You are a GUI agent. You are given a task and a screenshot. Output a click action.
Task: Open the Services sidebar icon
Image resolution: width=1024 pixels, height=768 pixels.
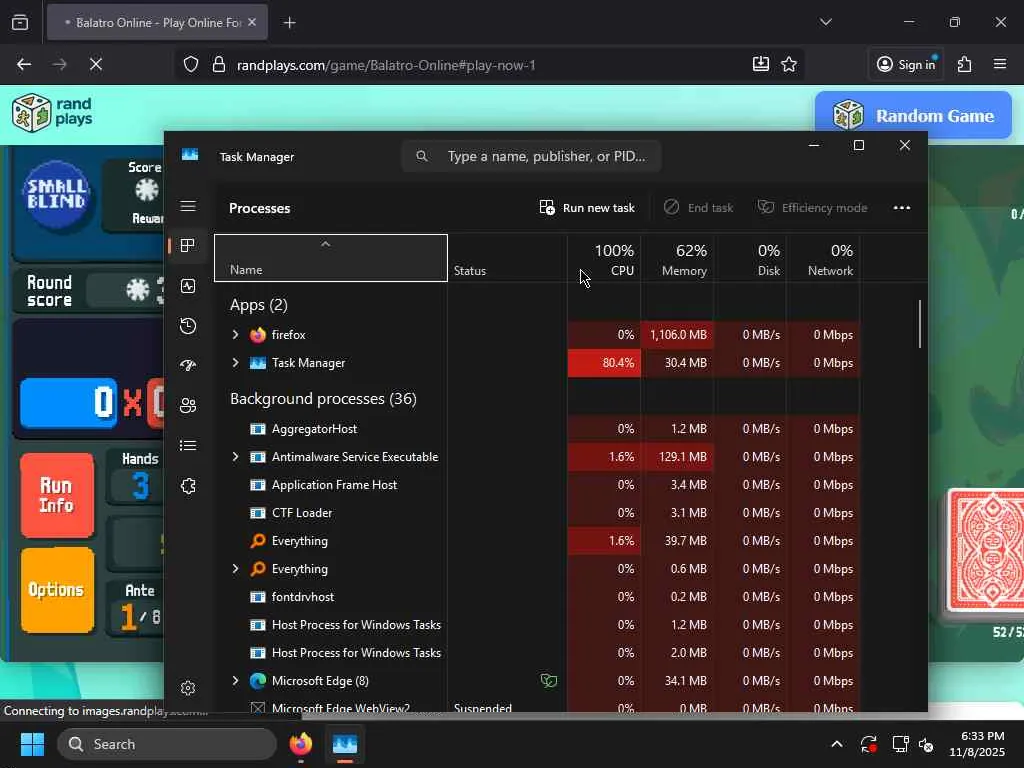188,486
